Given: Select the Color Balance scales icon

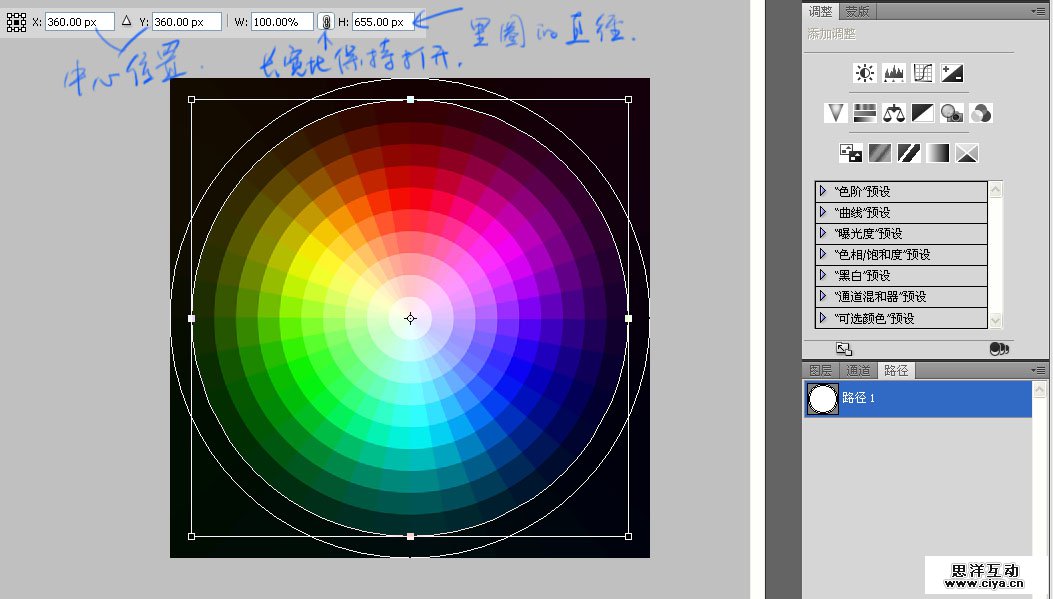Looking at the screenshot, I should coord(894,113).
